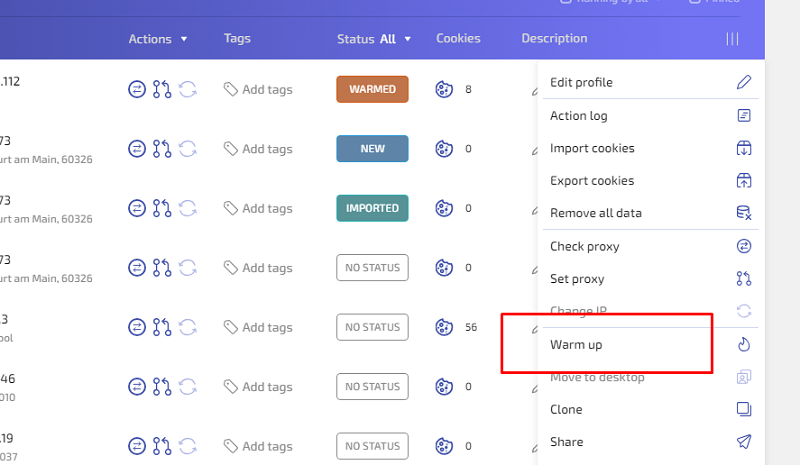Viewport: 800px width, 465px height.
Task: Click the IMPORTED status badge
Action: [x=372, y=208]
